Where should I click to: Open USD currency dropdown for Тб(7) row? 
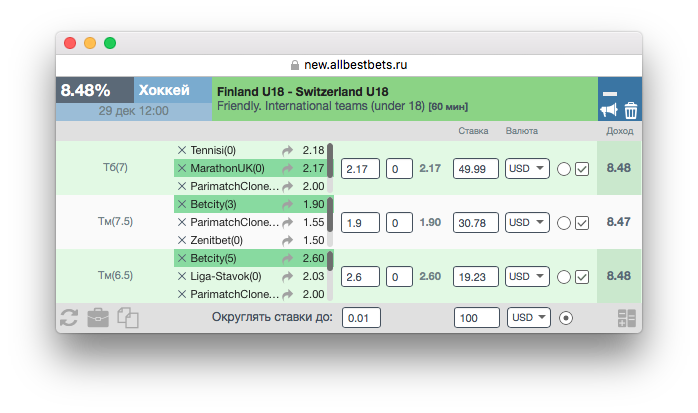pos(527,169)
